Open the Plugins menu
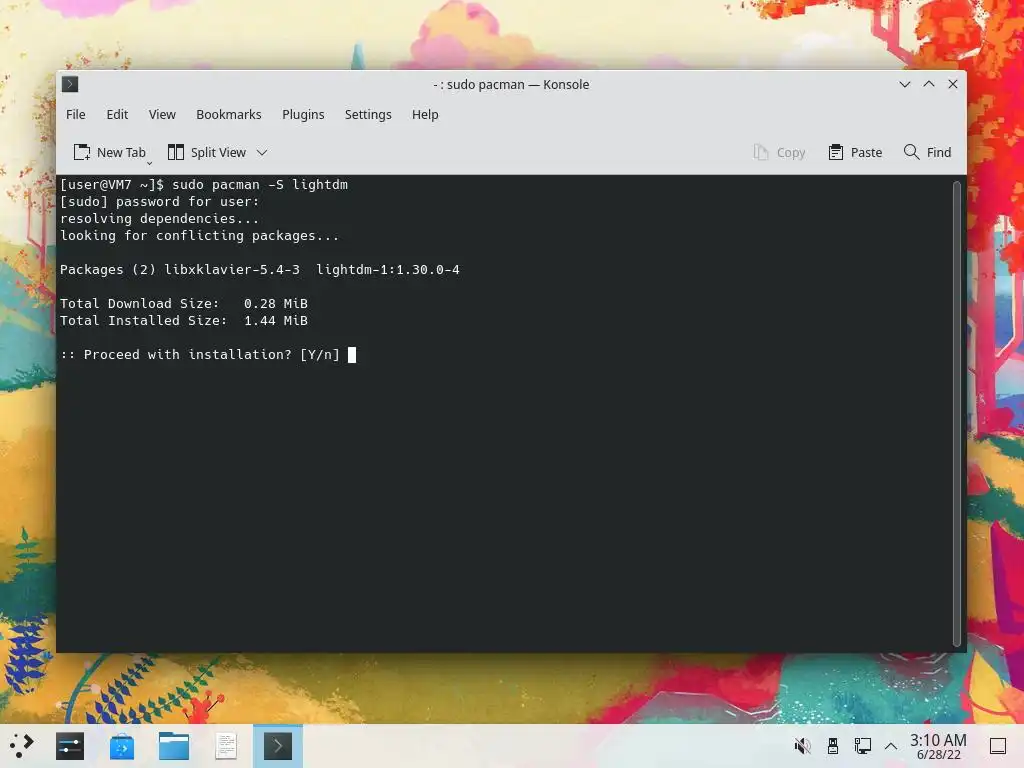 coord(303,114)
